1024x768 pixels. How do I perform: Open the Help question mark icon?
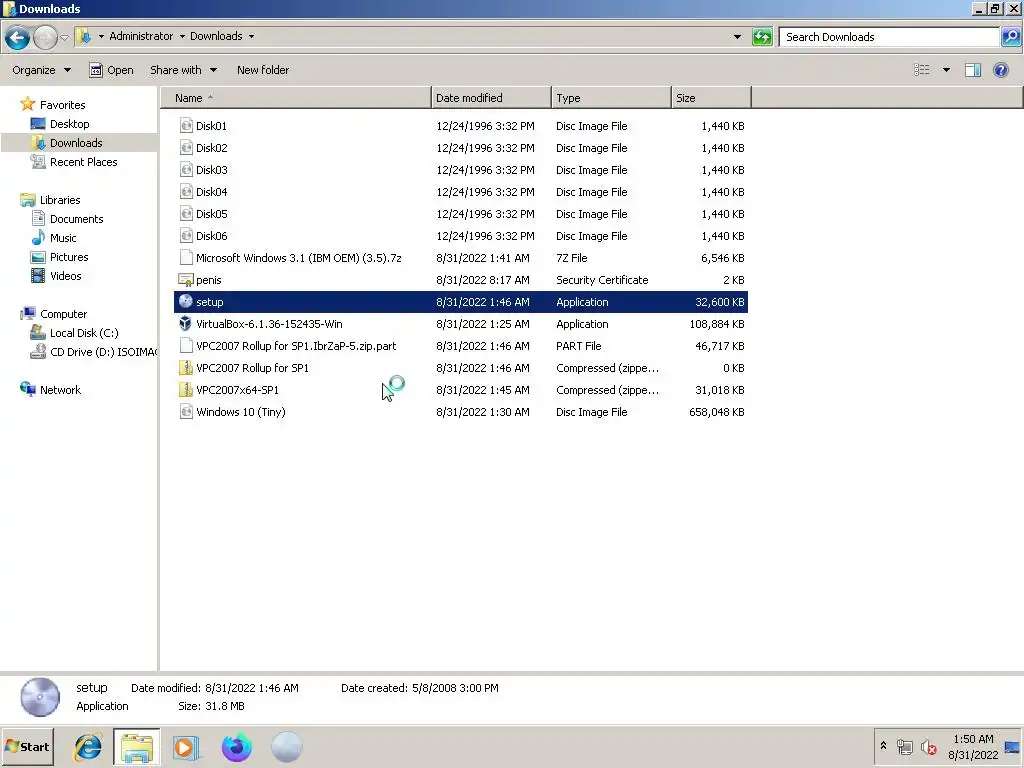tap(1000, 70)
